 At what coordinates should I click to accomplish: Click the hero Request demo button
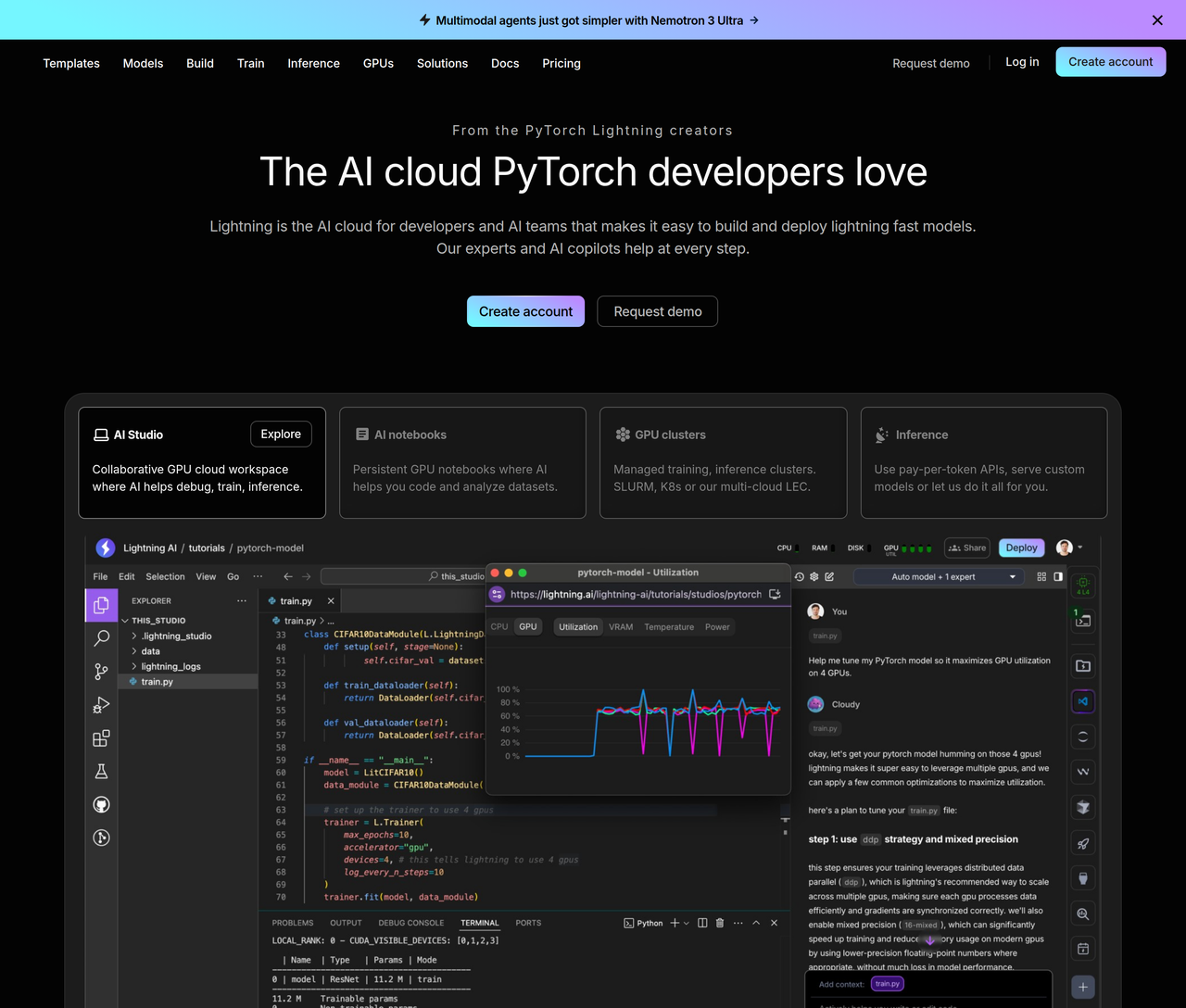[658, 311]
